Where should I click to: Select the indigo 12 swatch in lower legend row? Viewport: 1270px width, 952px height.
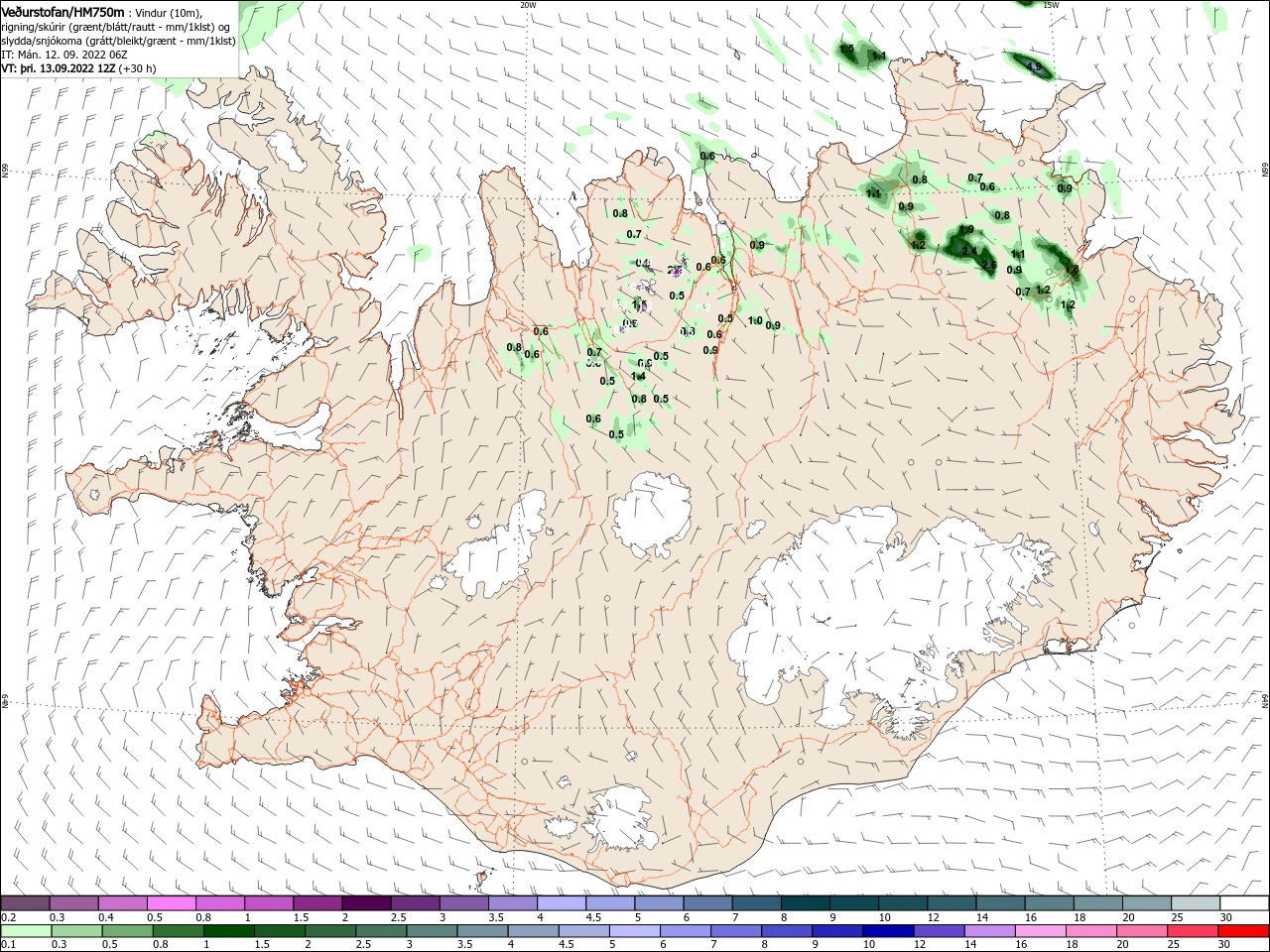click(939, 931)
